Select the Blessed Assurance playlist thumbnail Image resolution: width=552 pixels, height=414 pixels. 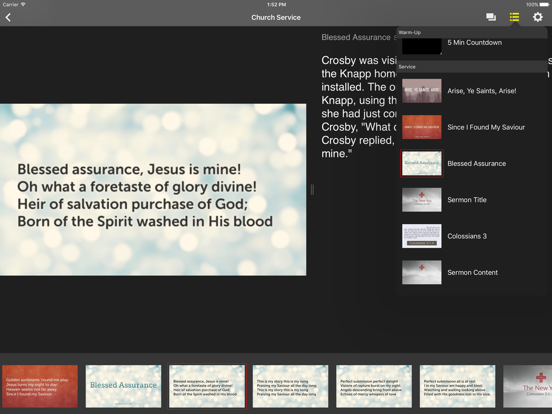[422, 163]
